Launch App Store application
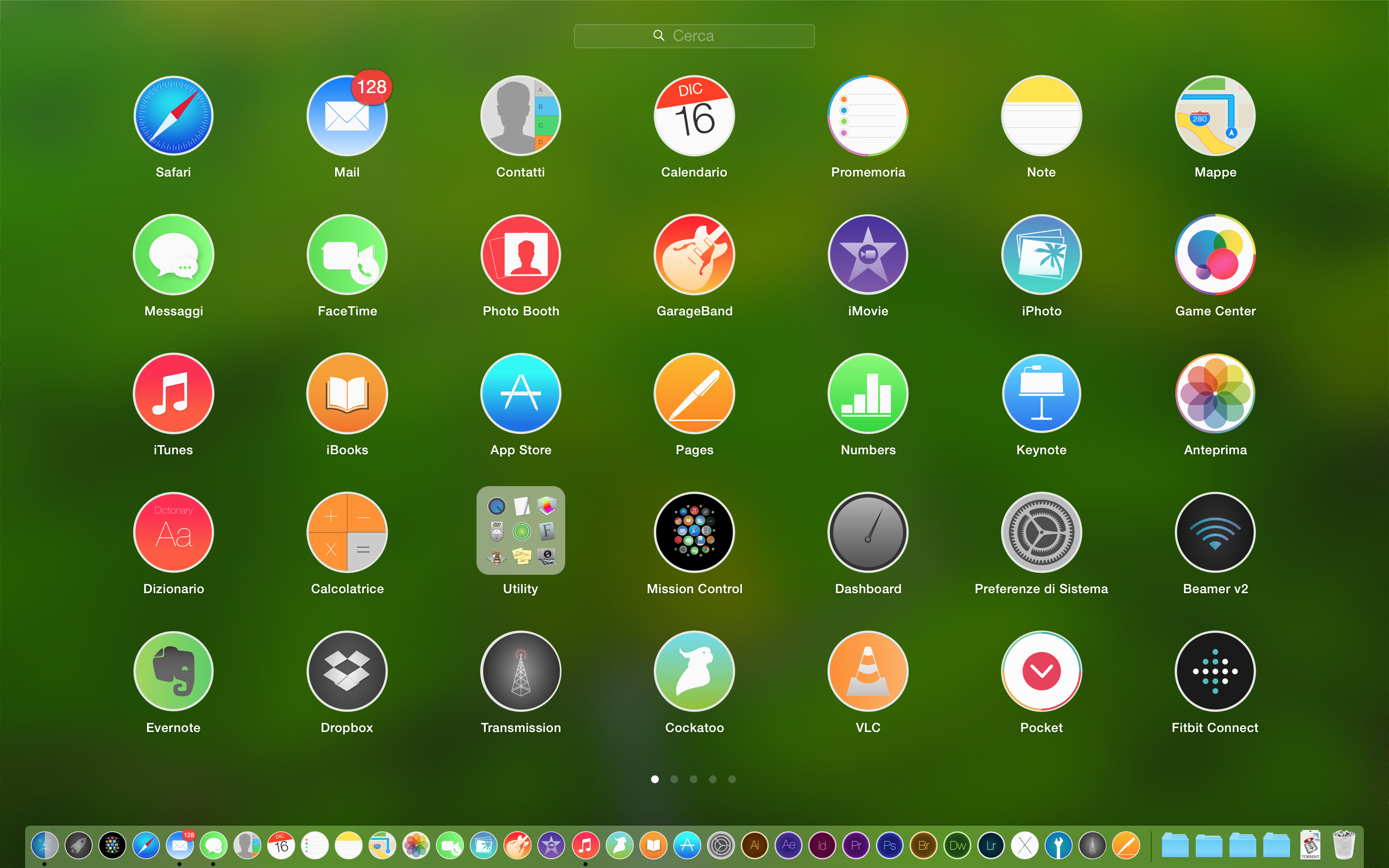The image size is (1389, 868). tap(521, 394)
